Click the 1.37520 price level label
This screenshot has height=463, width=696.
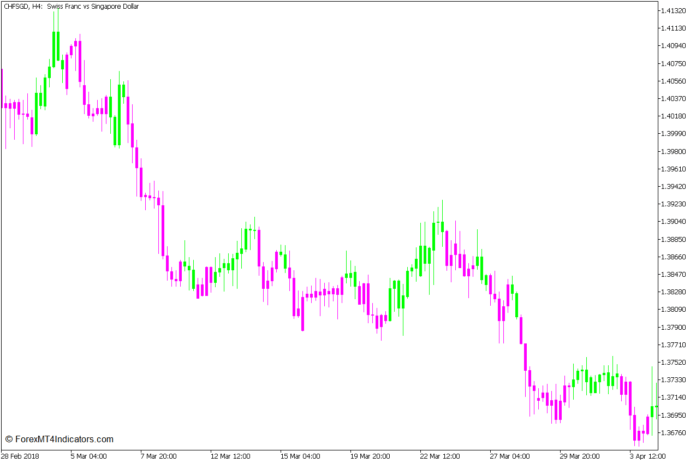pyautogui.click(x=672, y=362)
